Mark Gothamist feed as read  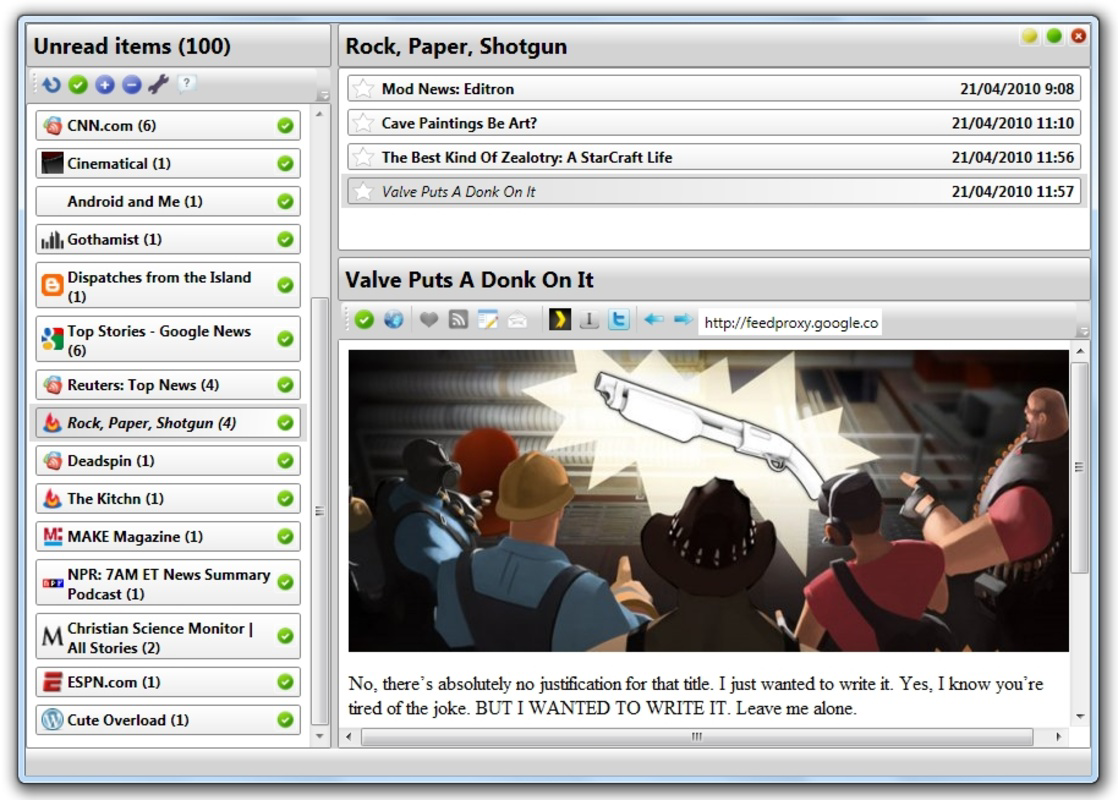pos(285,239)
